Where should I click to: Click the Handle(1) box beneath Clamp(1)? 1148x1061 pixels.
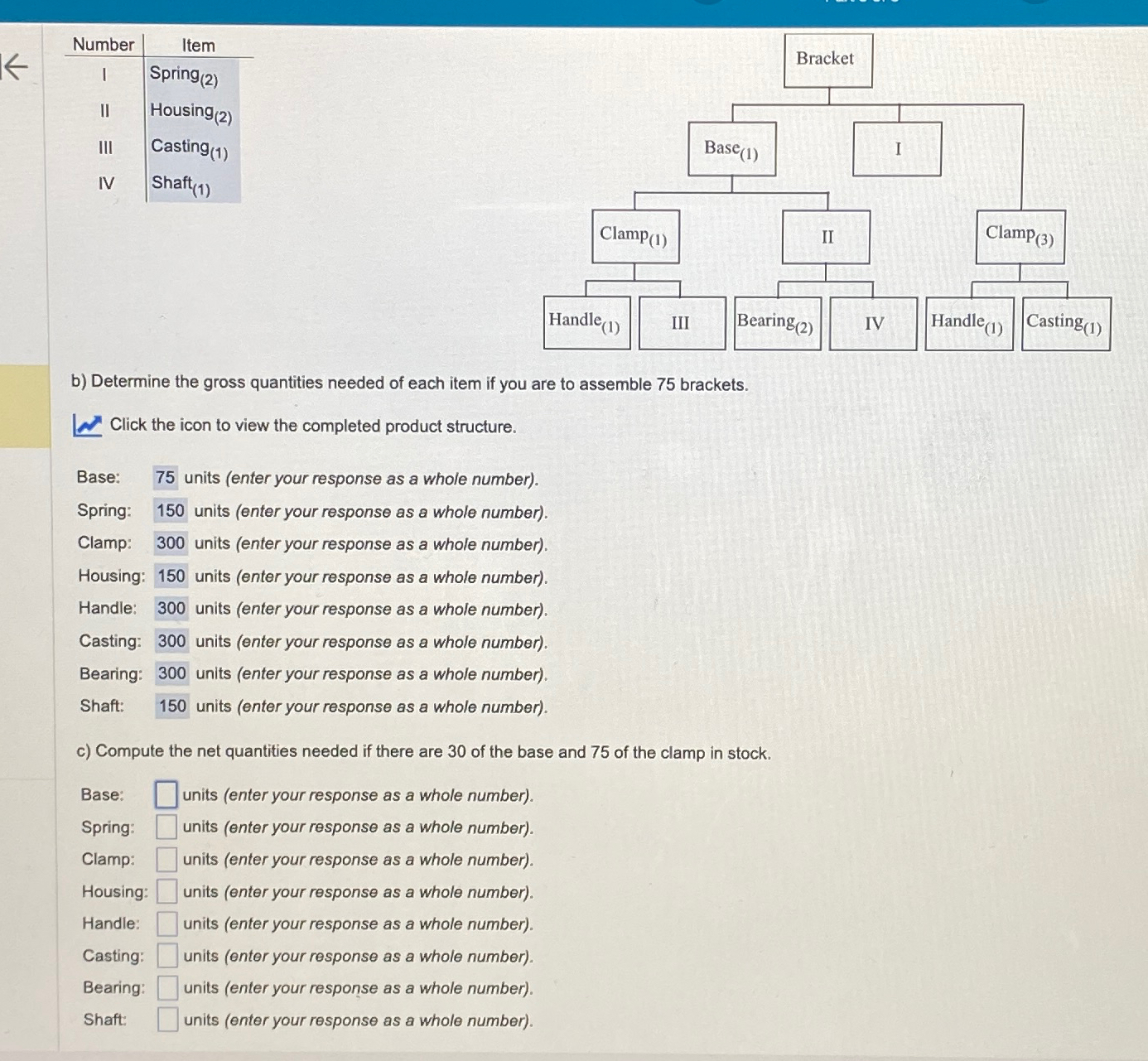click(587, 323)
